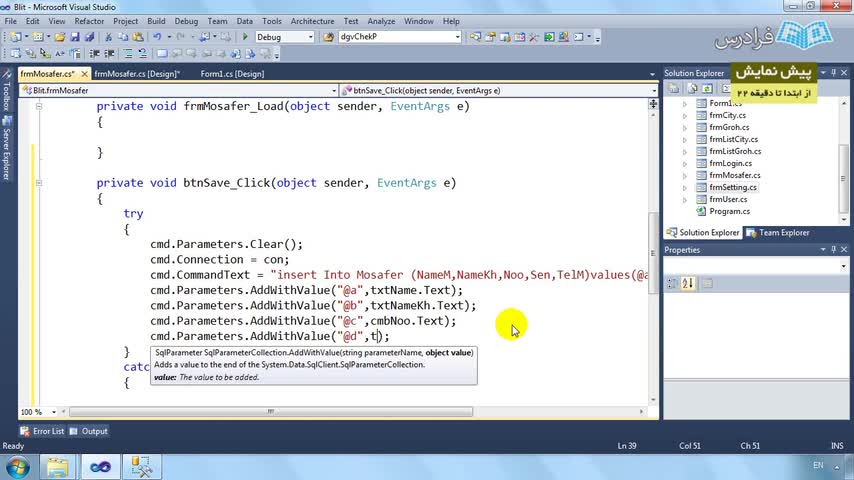Open the Toolbox side tab
This screenshot has height=480, width=854.
pos(6,91)
